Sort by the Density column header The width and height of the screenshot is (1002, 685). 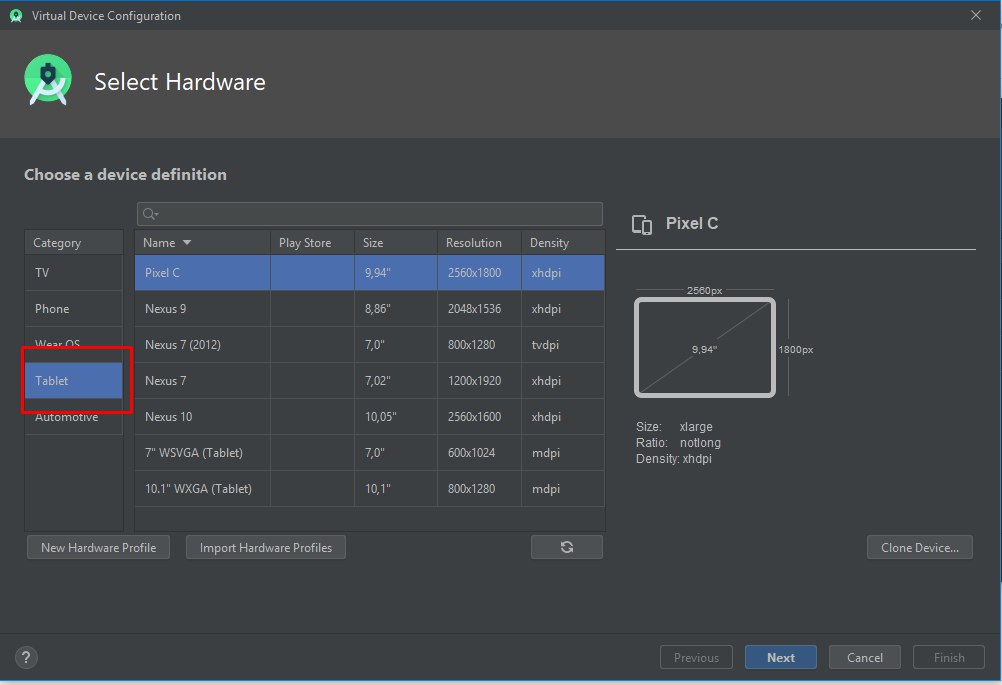(563, 243)
